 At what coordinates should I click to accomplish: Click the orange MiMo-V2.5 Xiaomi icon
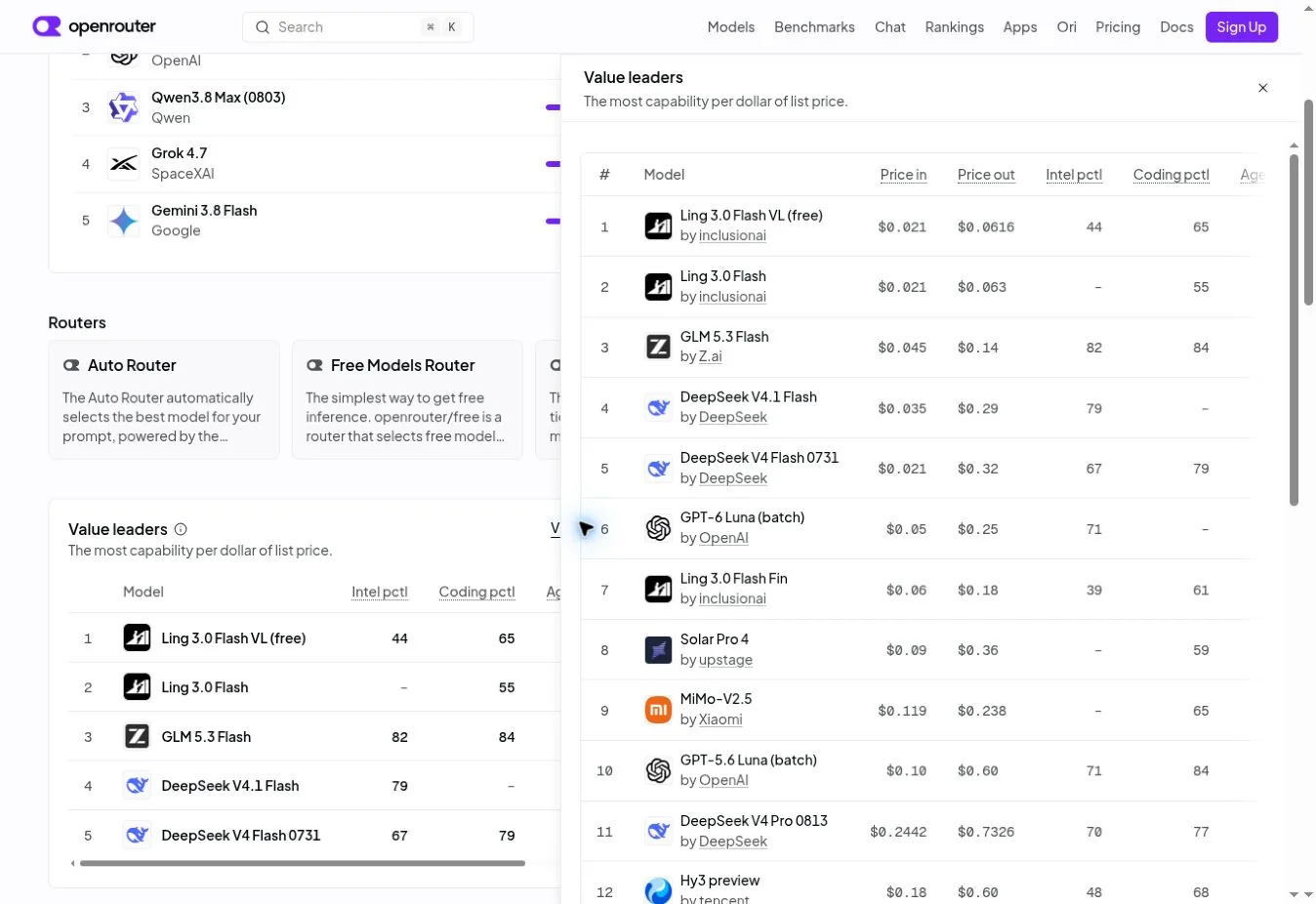click(x=658, y=710)
